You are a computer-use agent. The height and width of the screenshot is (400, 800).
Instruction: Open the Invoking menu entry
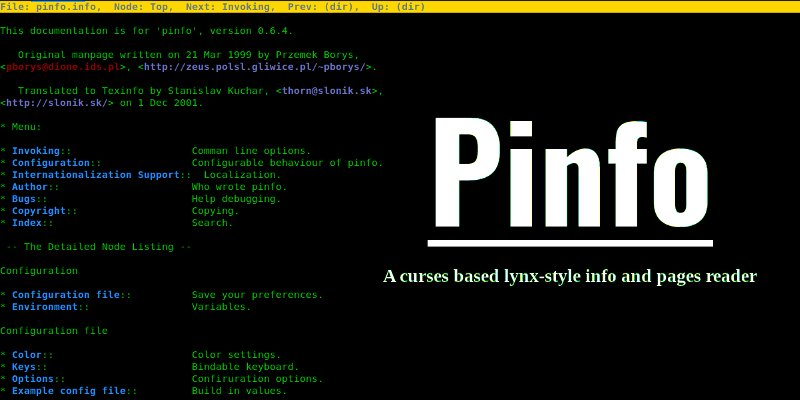[x=36, y=151]
